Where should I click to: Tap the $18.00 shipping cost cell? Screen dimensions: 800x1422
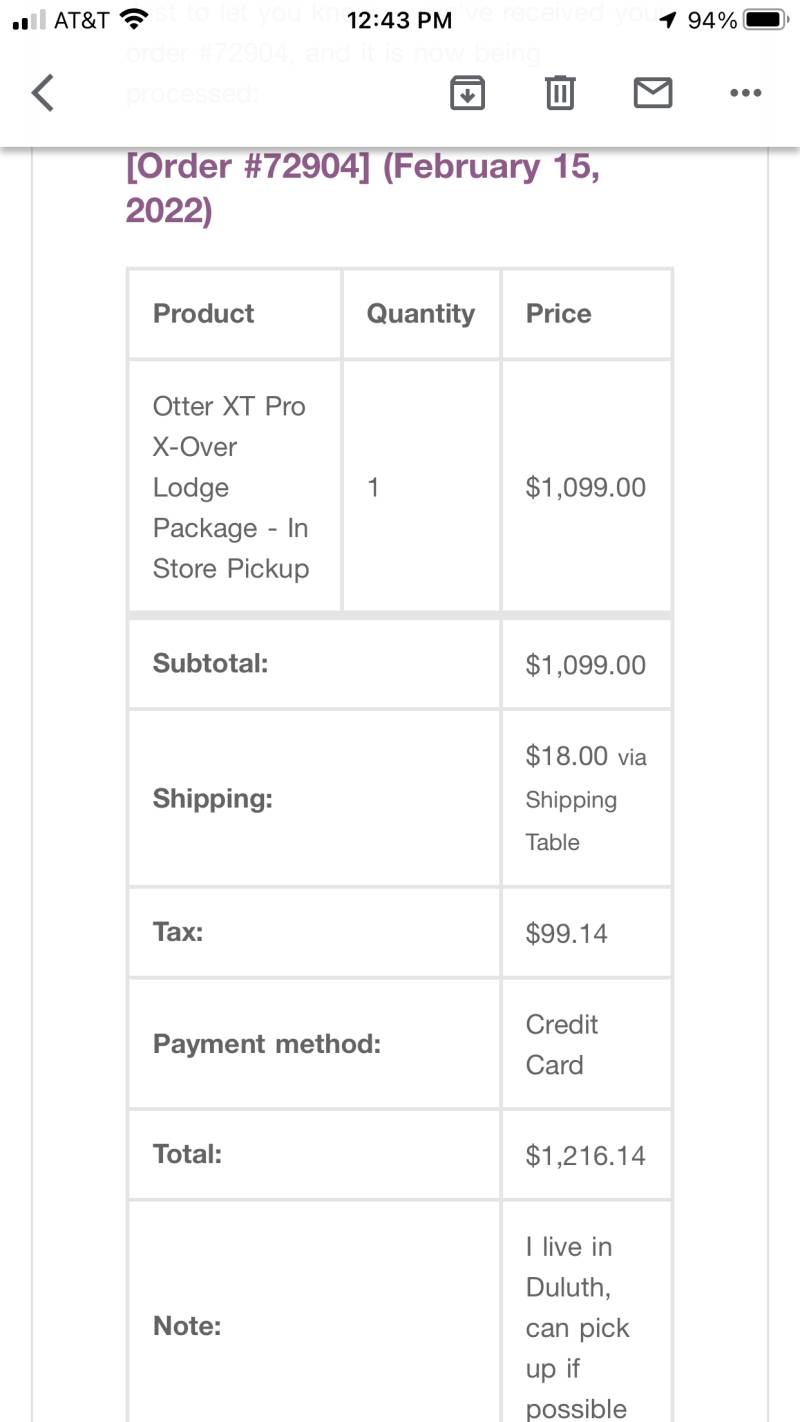(x=586, y=798)
